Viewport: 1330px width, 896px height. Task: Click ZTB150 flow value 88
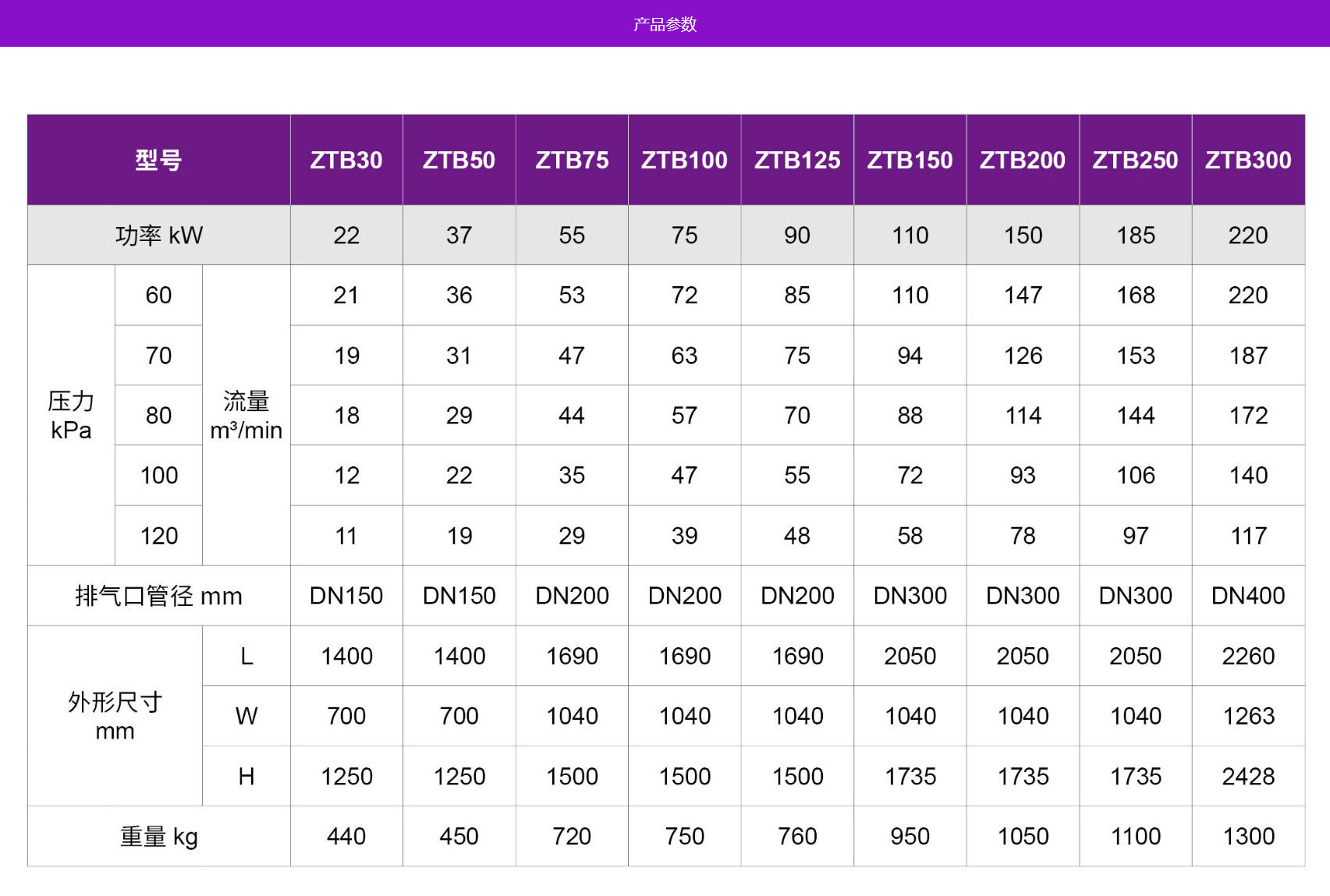(x=910, y=415)
